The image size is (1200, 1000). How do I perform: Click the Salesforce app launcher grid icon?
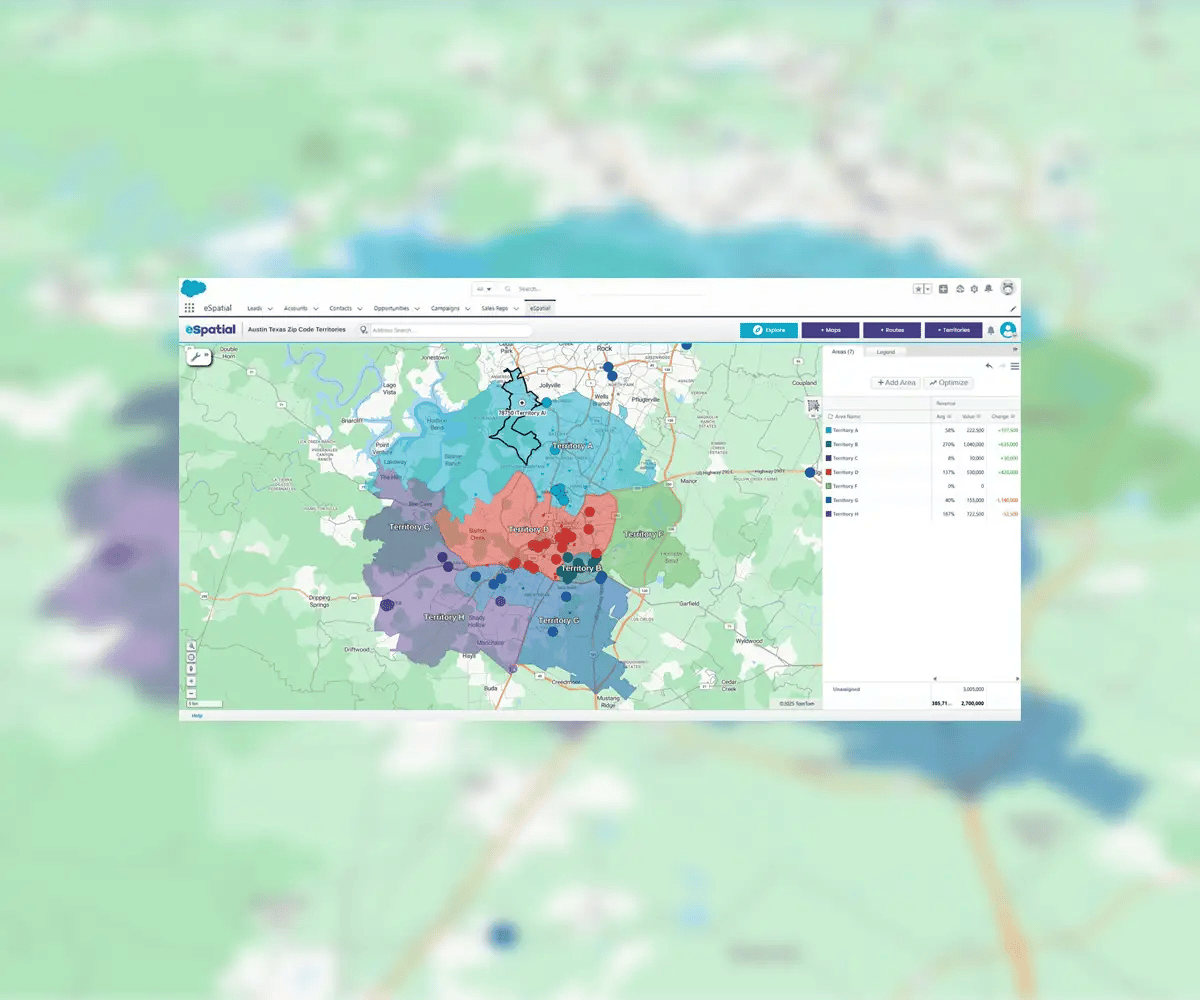click(189, 308)
